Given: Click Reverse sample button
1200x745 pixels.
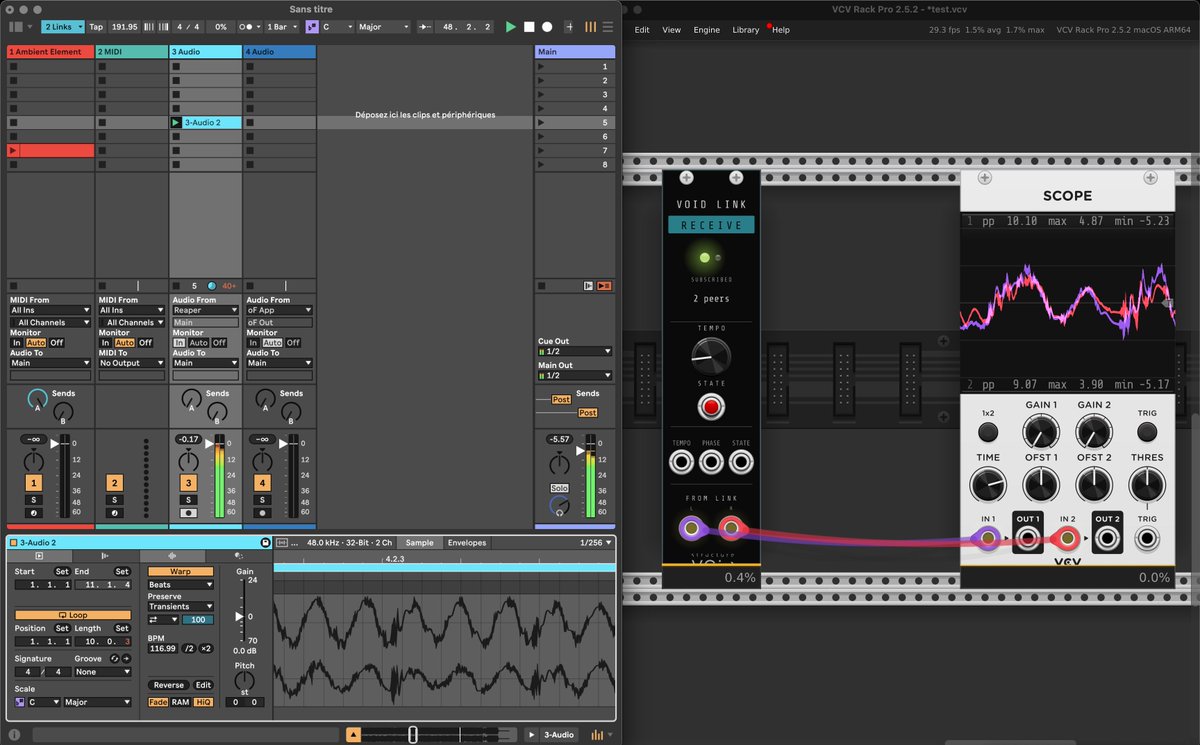Looking at the screenshot, I should tap(168, 685).
